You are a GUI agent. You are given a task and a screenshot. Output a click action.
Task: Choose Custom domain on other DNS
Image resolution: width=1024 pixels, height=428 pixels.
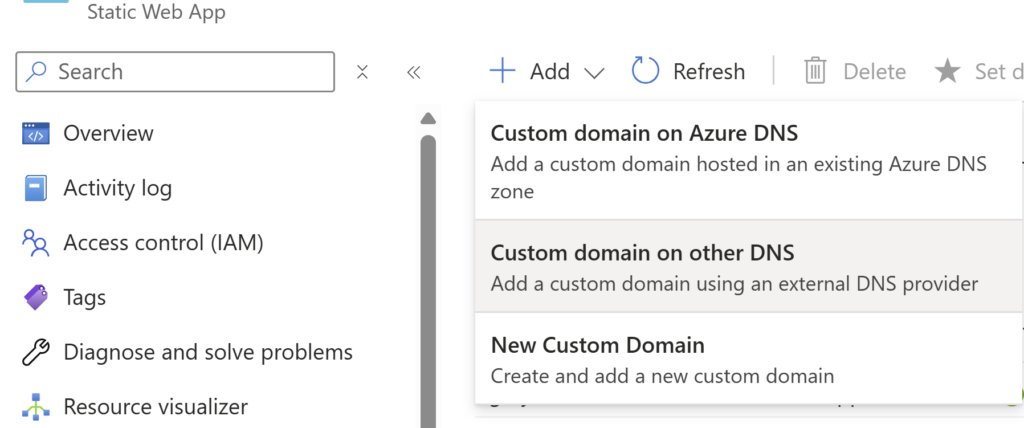[748, 266]
